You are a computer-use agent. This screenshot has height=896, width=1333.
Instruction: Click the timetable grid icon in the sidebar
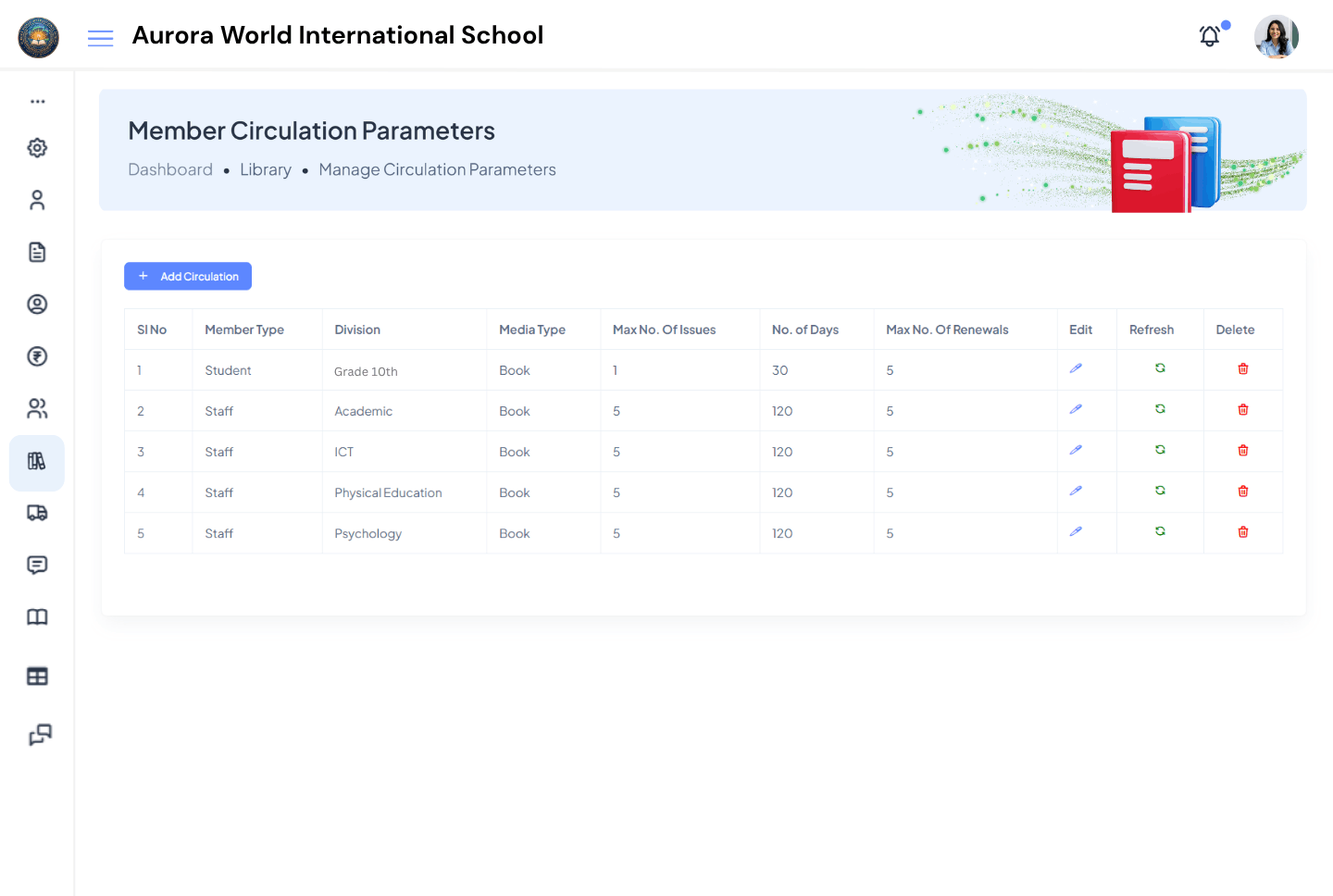pos(37,676)
